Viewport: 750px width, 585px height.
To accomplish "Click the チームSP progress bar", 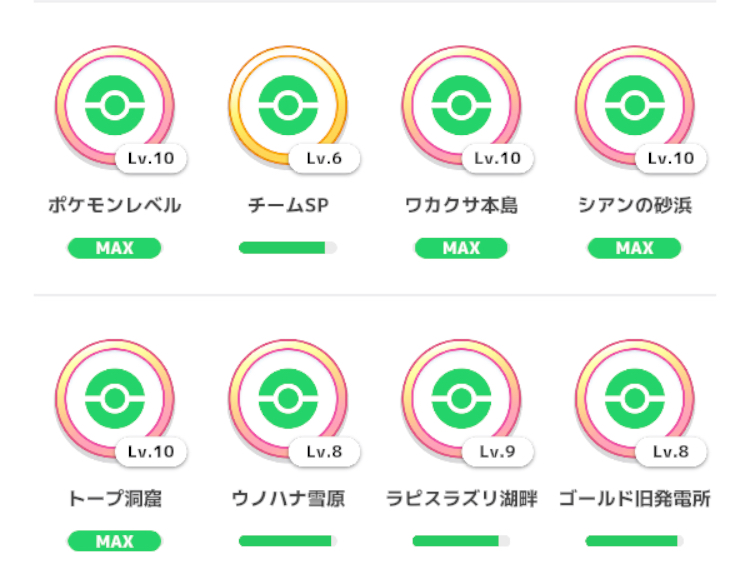I will [x=288, y=248].
